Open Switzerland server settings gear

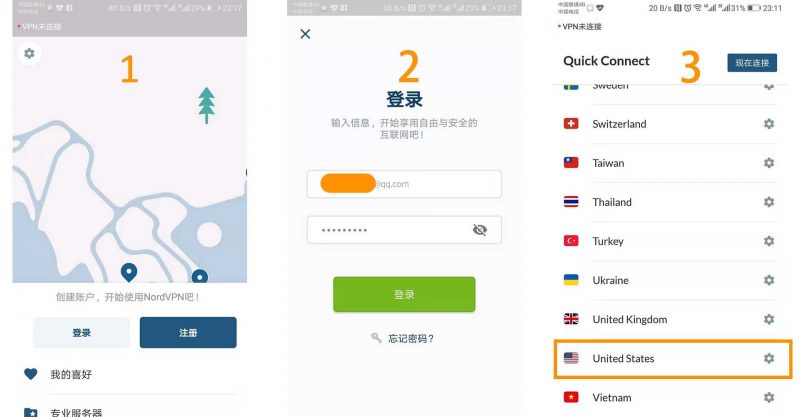[769, 124]
